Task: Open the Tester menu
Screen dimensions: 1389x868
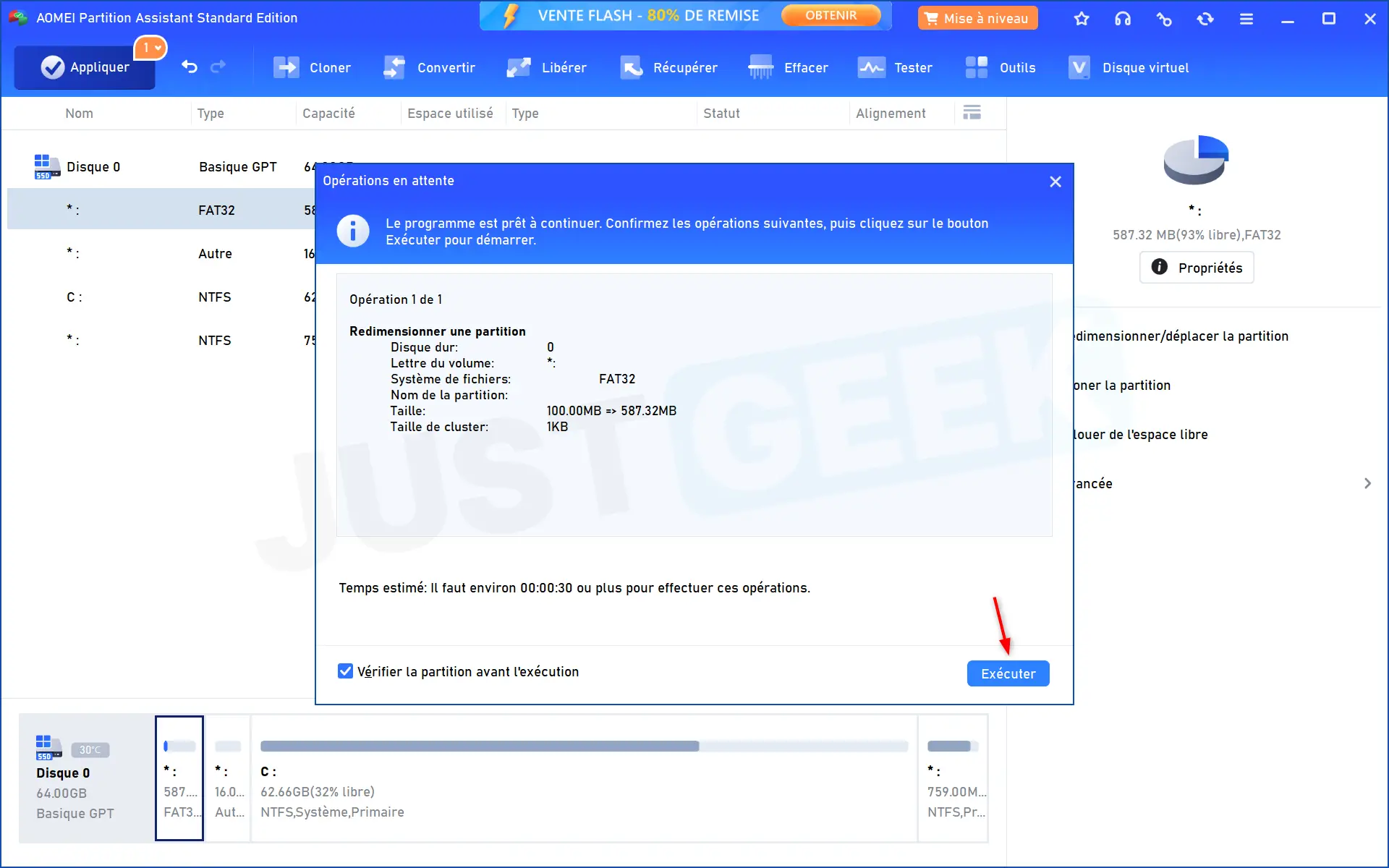Action: (895, 67)
